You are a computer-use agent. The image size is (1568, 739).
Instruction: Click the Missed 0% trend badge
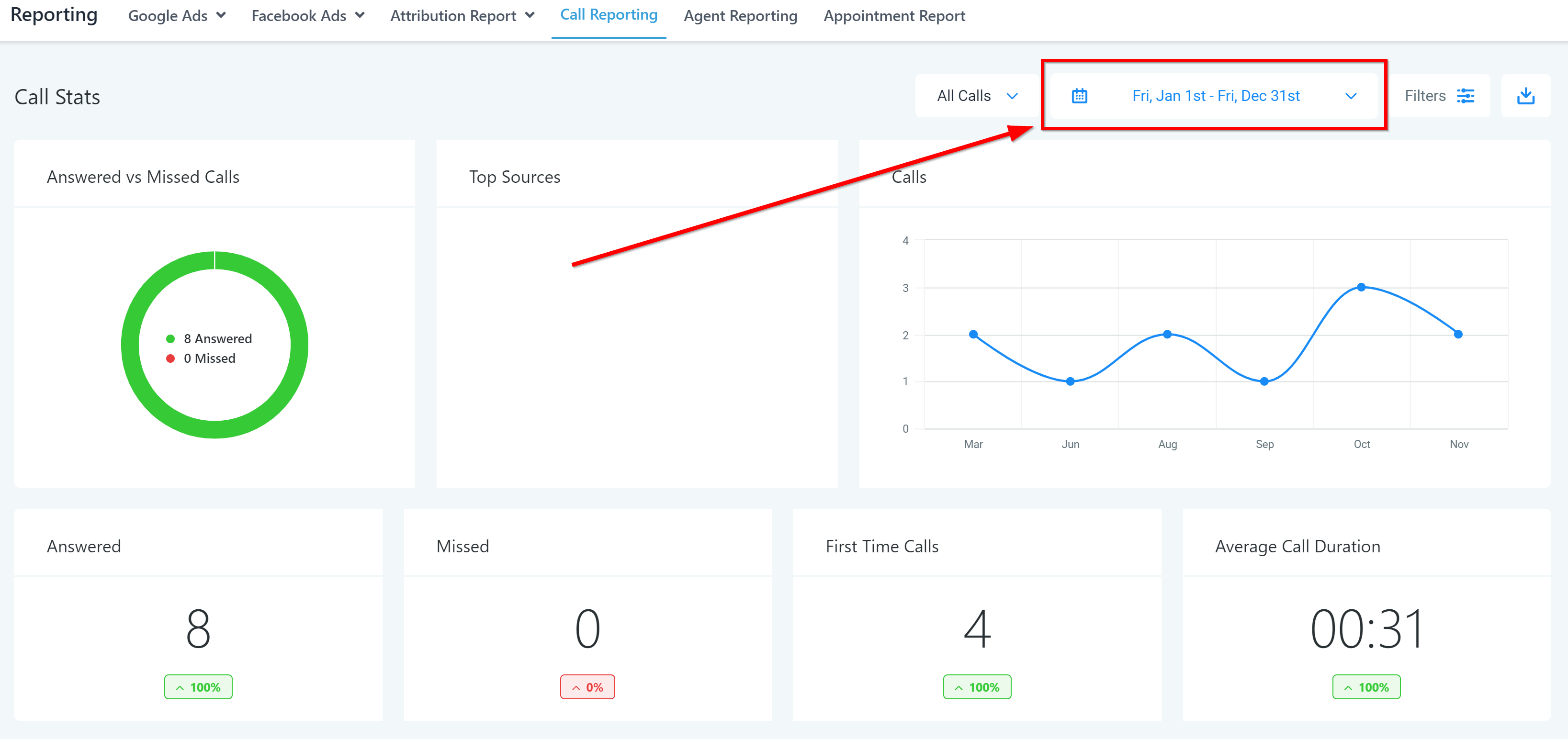tap(587, 687)
